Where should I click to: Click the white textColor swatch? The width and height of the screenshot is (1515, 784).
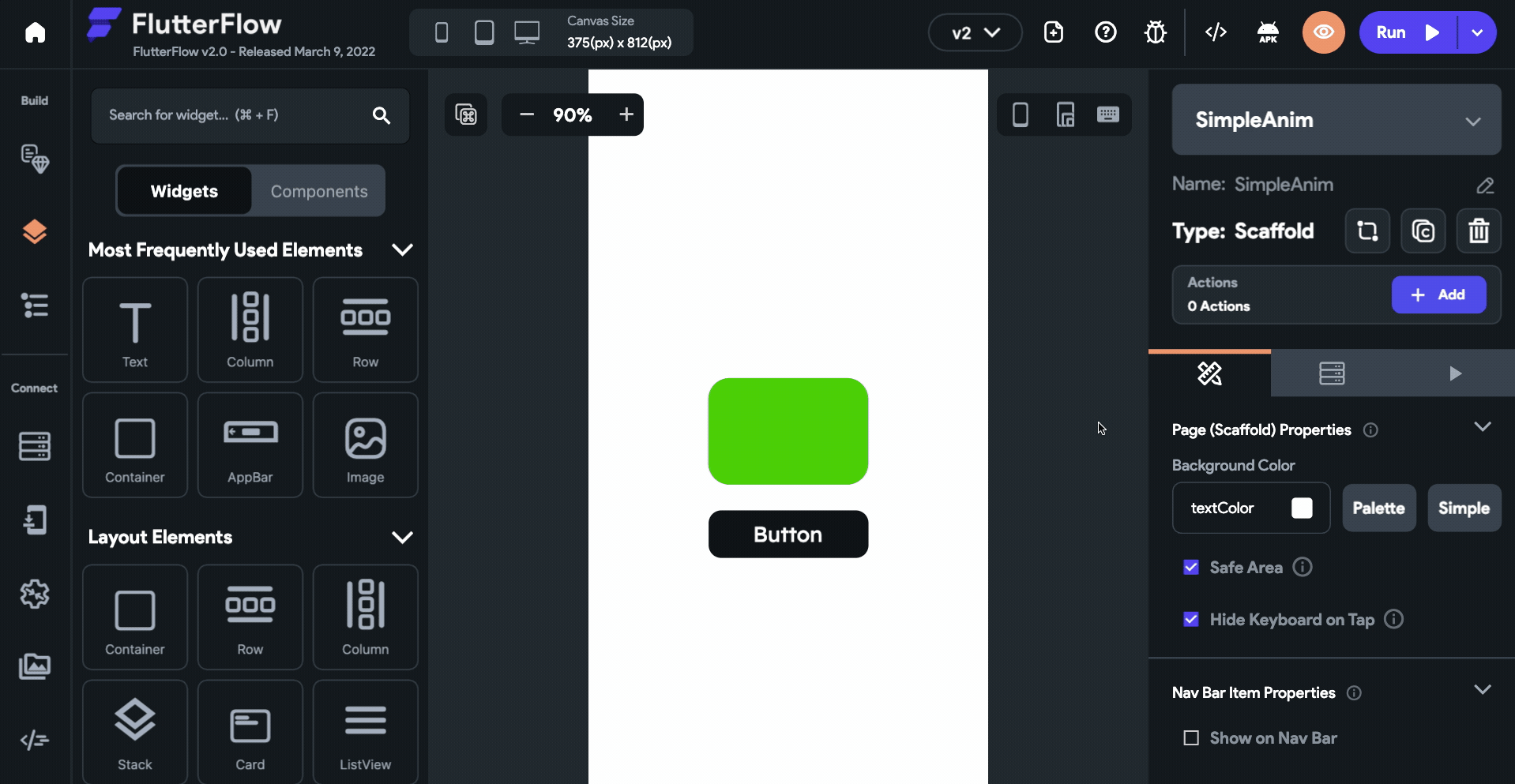point(1302,508)
